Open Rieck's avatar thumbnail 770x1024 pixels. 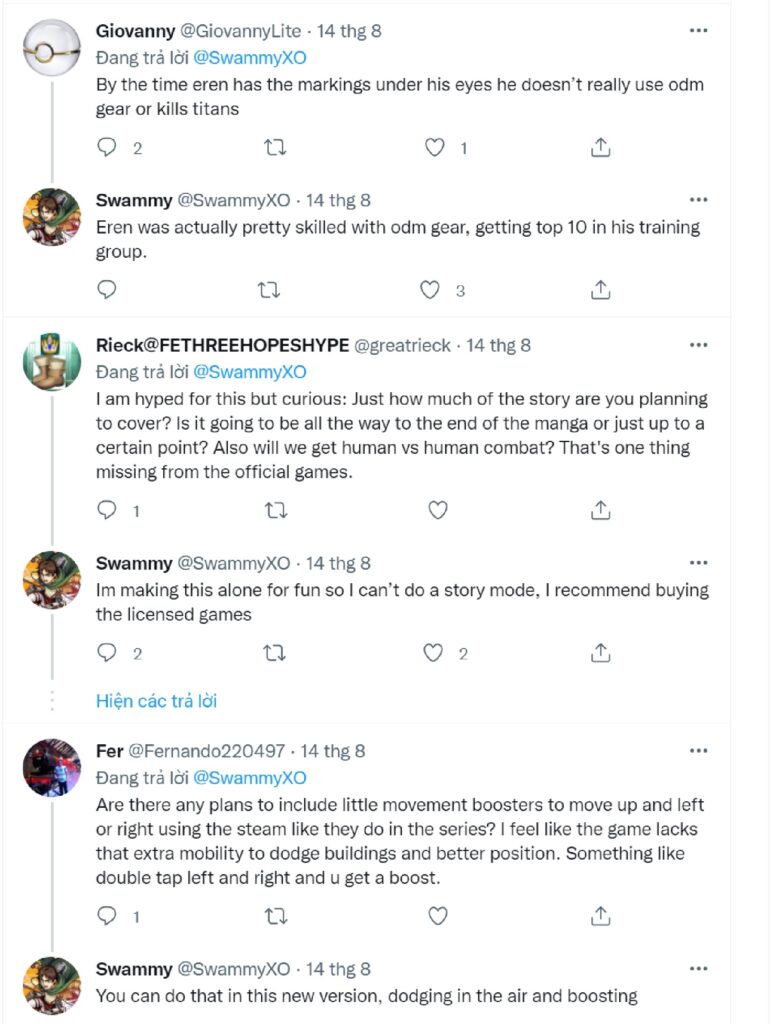52,362
